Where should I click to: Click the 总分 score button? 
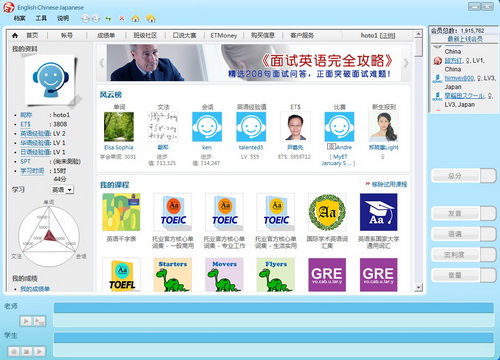(x=456, y=176)
